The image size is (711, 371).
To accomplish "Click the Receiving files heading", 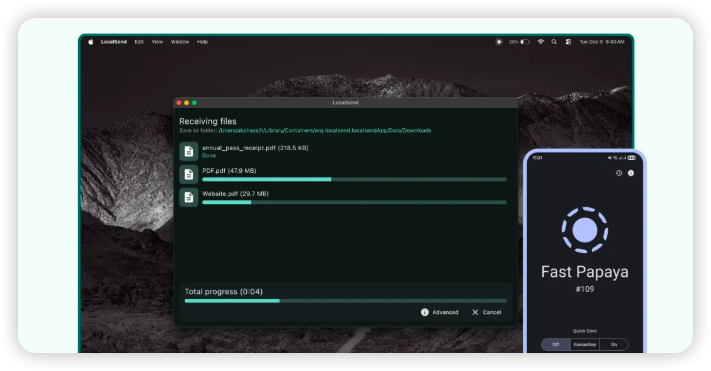I will (x=208, y=121).
